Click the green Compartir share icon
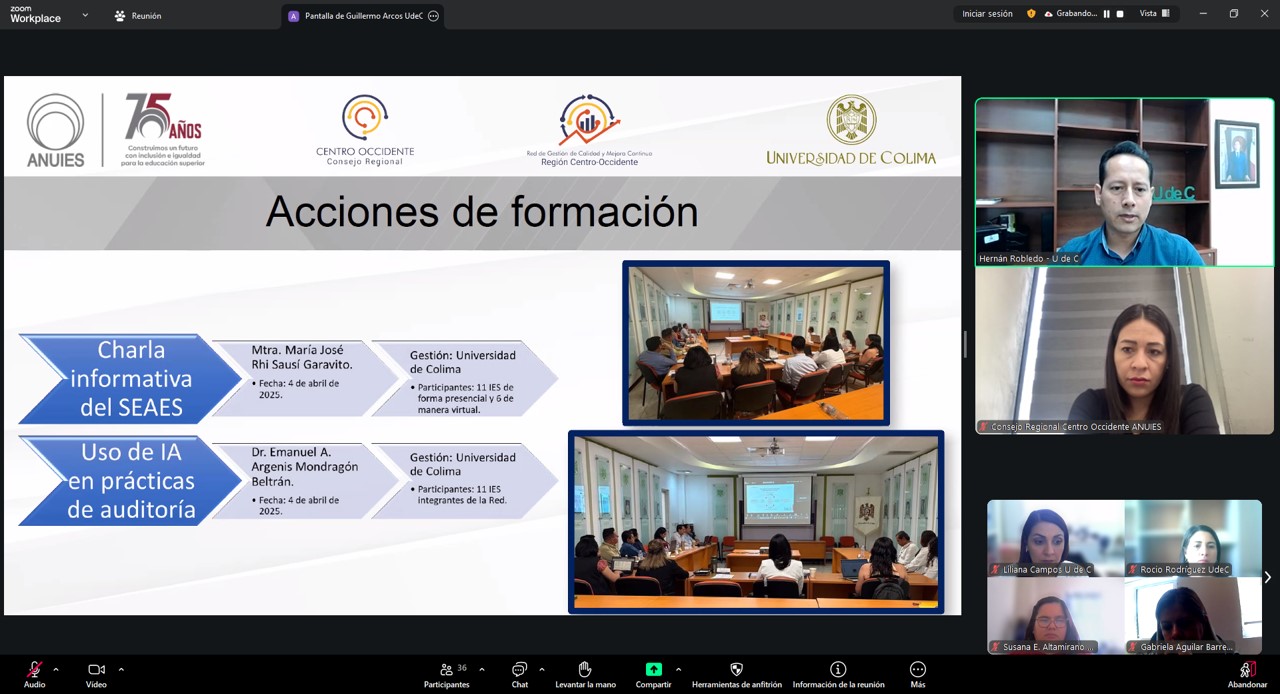This screenshot has height=694, width=1280. coord(653,670)
